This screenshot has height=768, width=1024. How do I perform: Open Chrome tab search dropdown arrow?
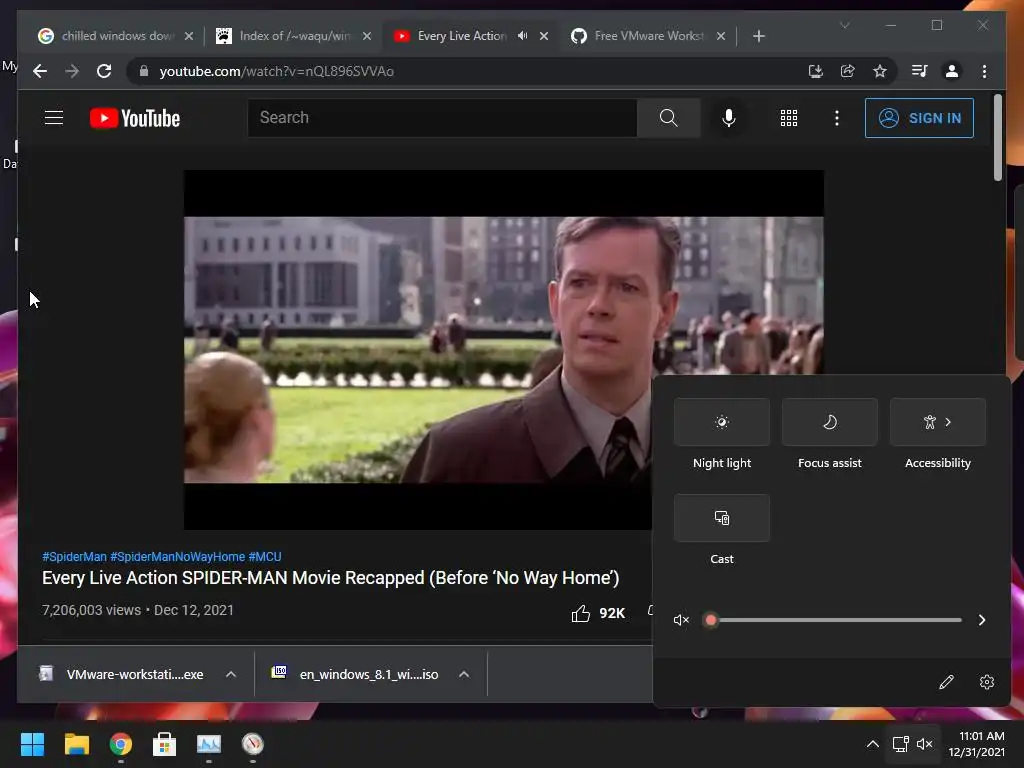point(844,25)
